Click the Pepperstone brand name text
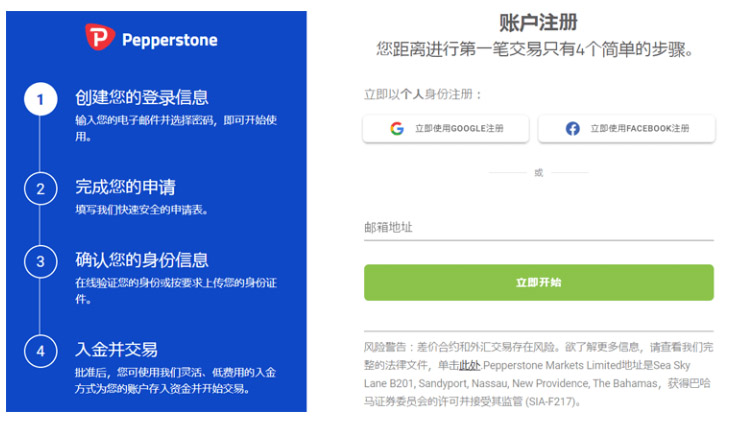Image resolution: width=731 pixels, height=423 pixels. [x=170, y=40]
